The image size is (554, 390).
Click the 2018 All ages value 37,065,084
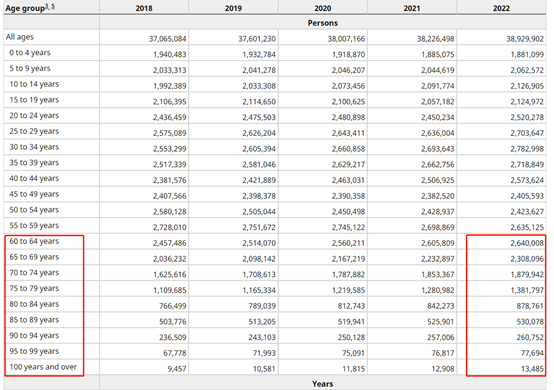pos(167,39)
